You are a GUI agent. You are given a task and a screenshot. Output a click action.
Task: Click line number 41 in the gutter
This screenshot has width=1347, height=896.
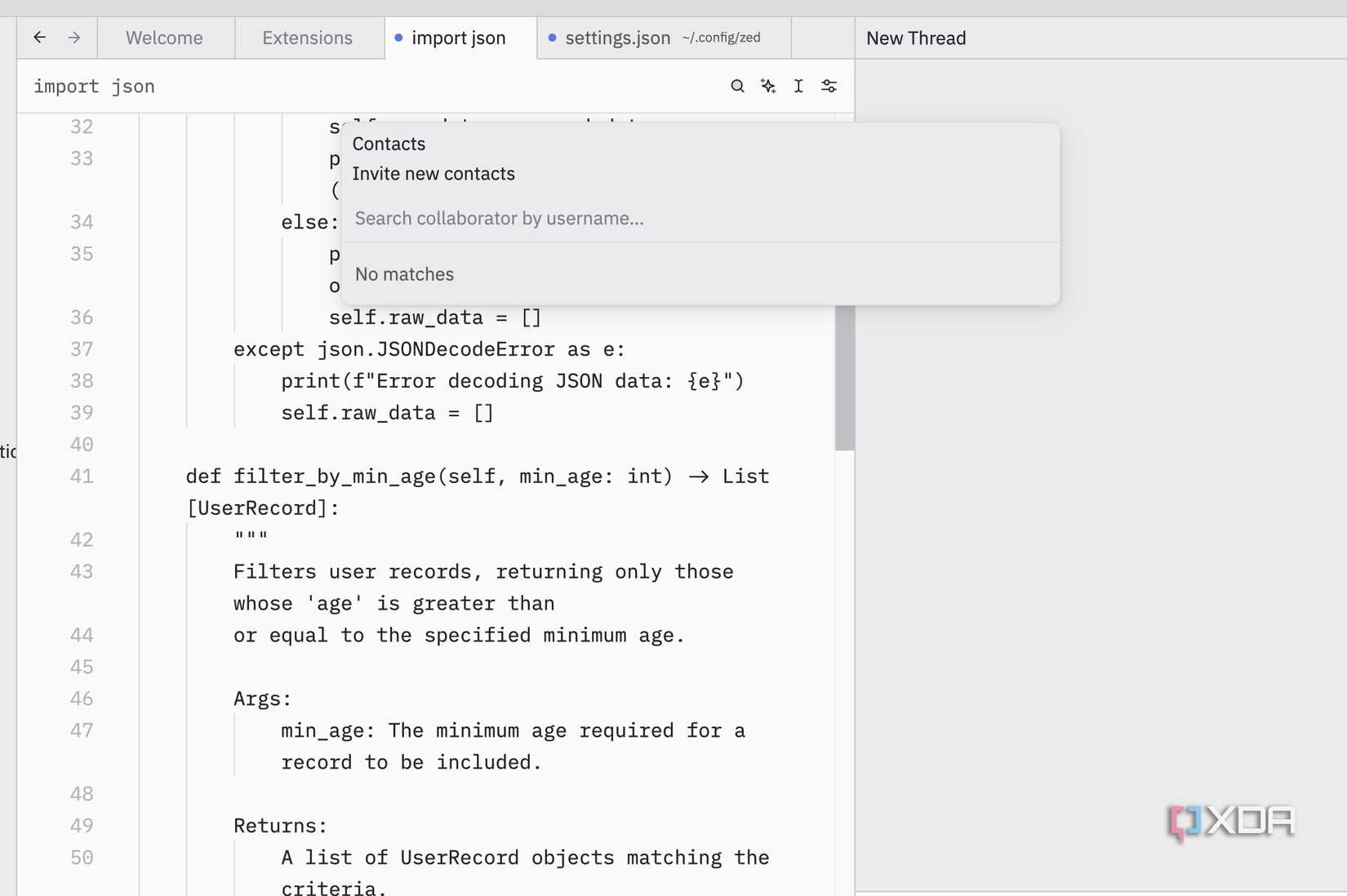pyautogui.click(x=82, y=476)
